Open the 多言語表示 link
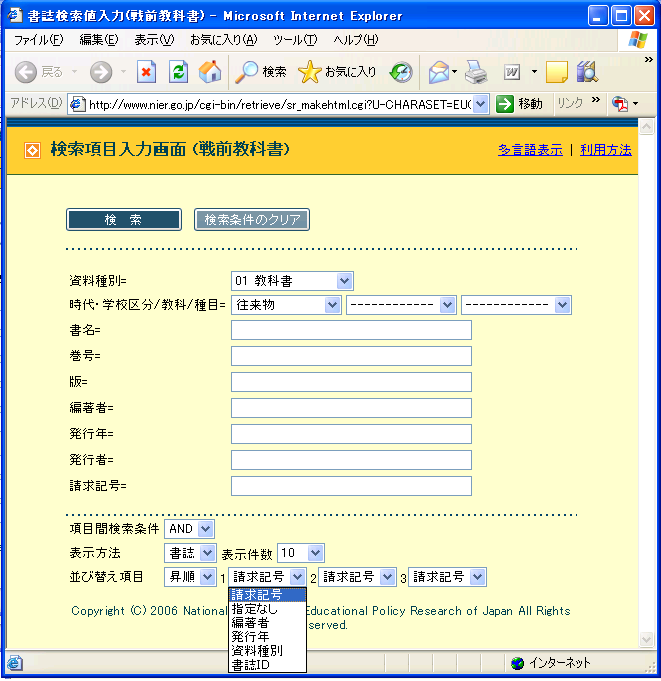661x681 pixels. [530, 150]
